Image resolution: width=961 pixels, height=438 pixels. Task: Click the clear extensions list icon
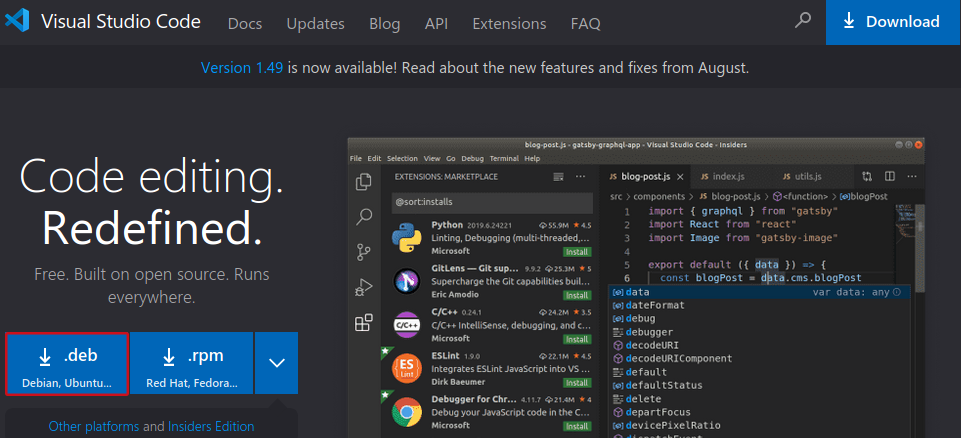pos(558,177)
